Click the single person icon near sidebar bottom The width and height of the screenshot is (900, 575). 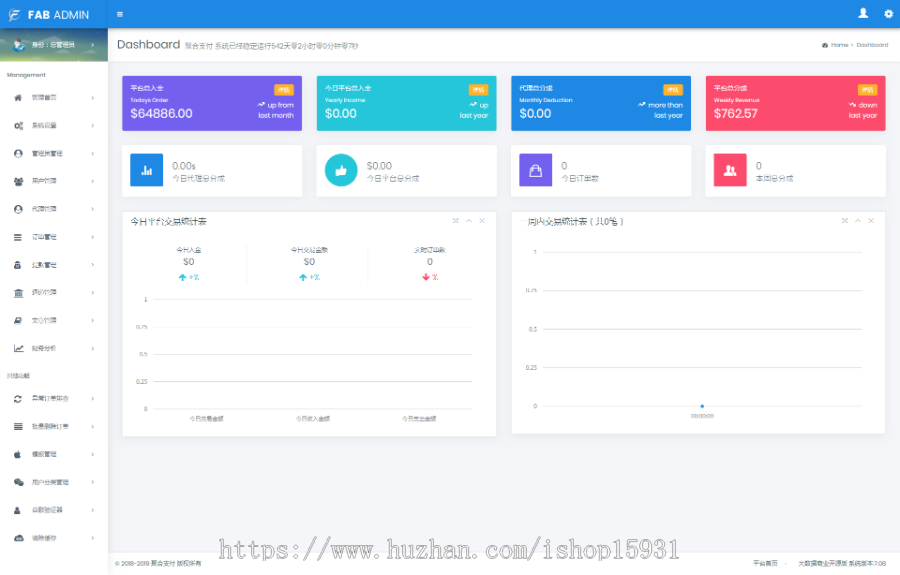pos(18,510)
